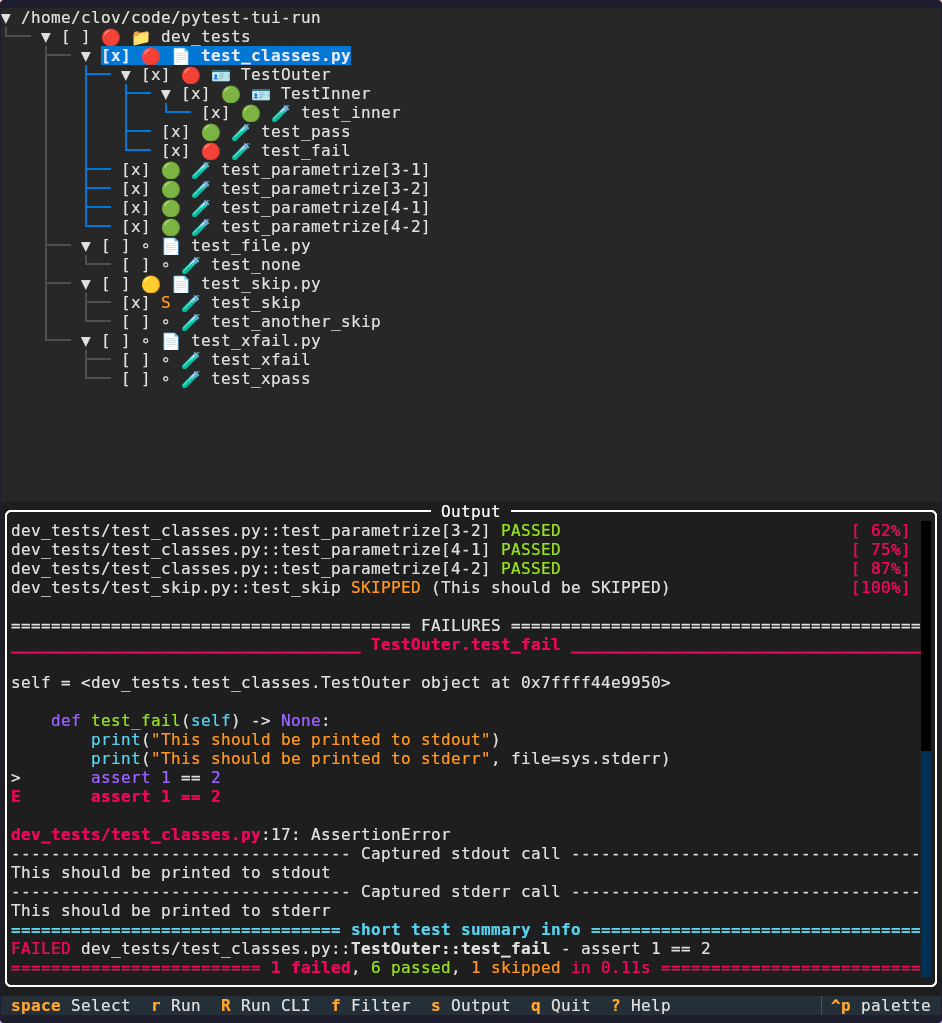Check the dev_tests folder checkbox
942x1023 pixels.
click(x=76, y=37)
